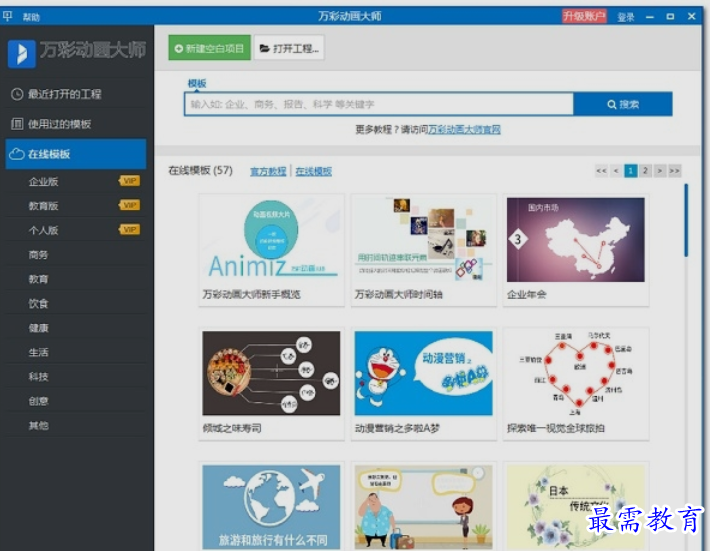Open 旅游和旅行有什么不同 template thumbnail
Image resolution: width=710 pixels, height=551 pixels.
pos(271,507)
